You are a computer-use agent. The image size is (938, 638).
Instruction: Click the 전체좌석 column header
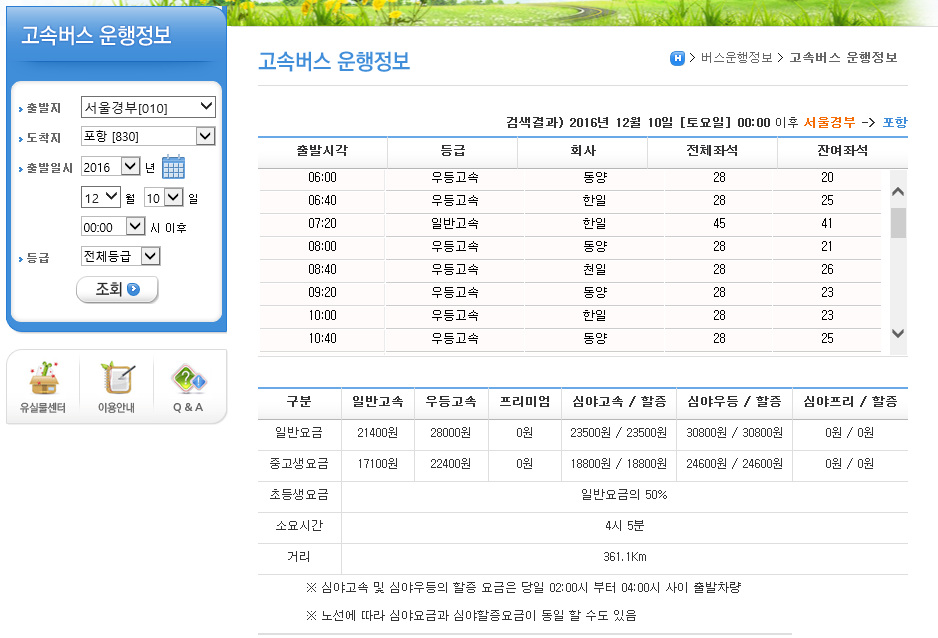712,151
